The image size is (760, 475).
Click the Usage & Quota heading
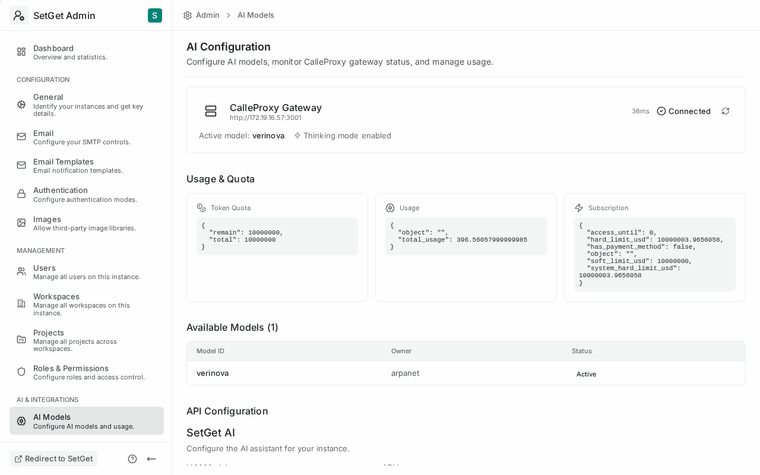click(x=221, y=179)
